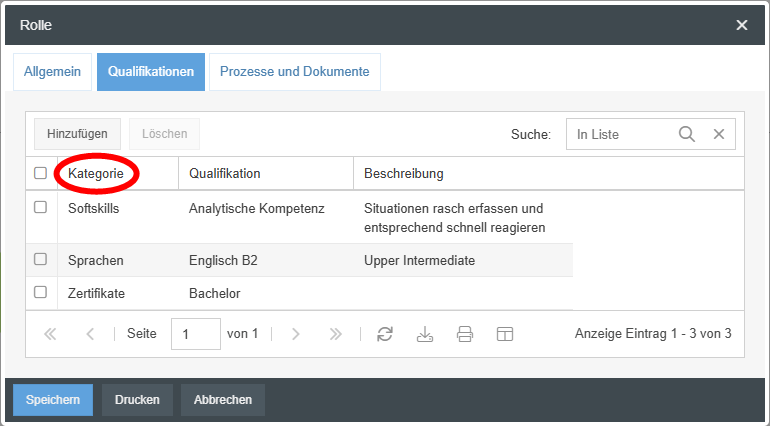Go to next page arrow
This screenshot has width=770, height=426.
click(295, 334)
